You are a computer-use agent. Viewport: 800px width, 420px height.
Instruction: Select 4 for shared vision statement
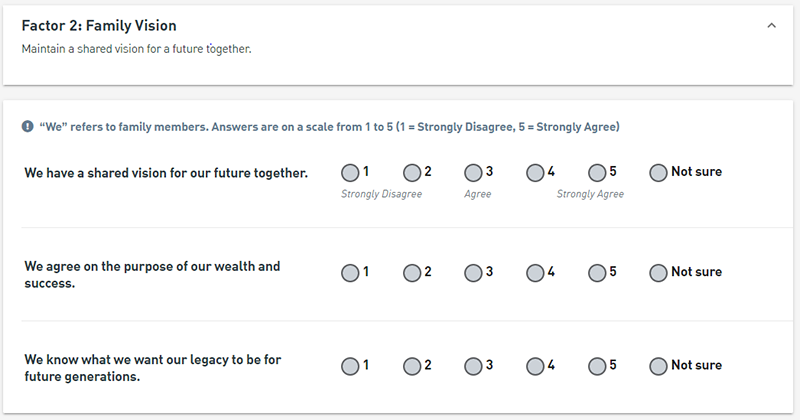coord(535,172)
